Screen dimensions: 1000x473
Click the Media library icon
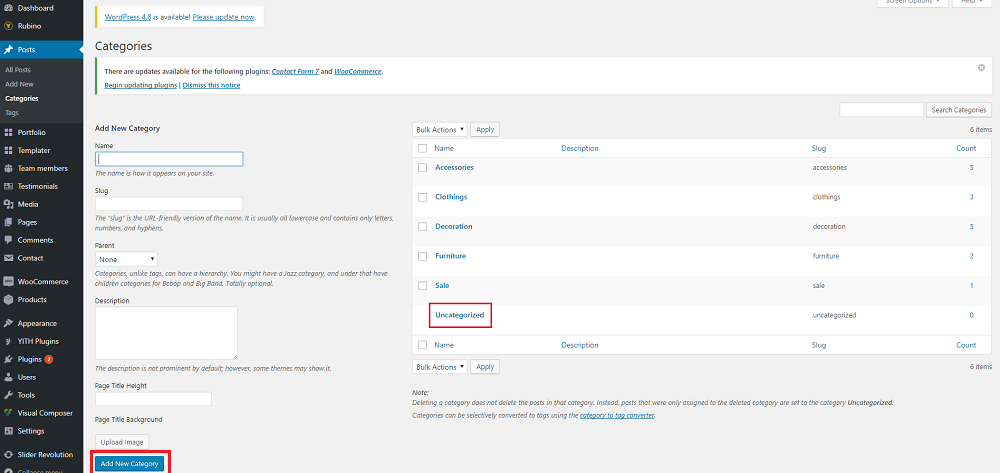(x=8, y=204)
